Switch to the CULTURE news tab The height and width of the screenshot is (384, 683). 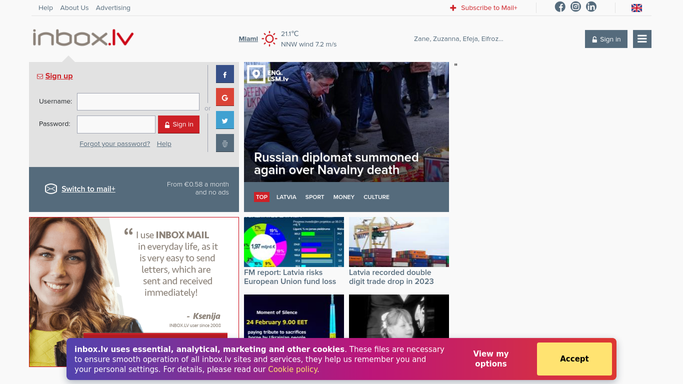pyautogui.click(x=376, y=197)
